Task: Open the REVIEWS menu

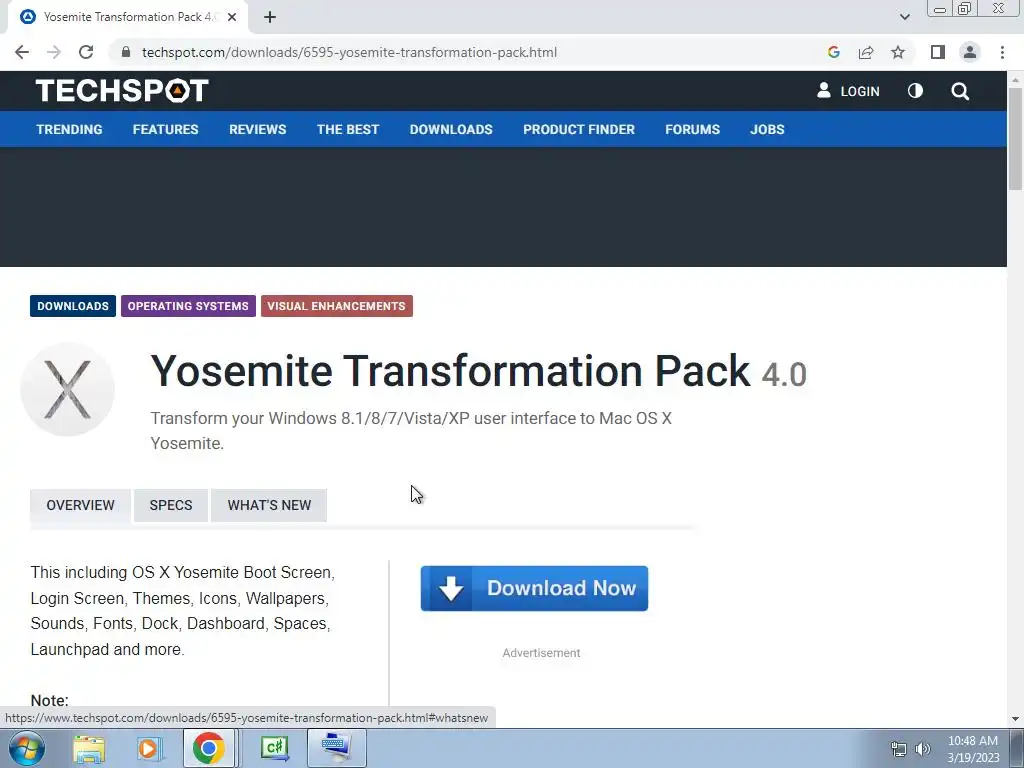Action: (257, 129)
